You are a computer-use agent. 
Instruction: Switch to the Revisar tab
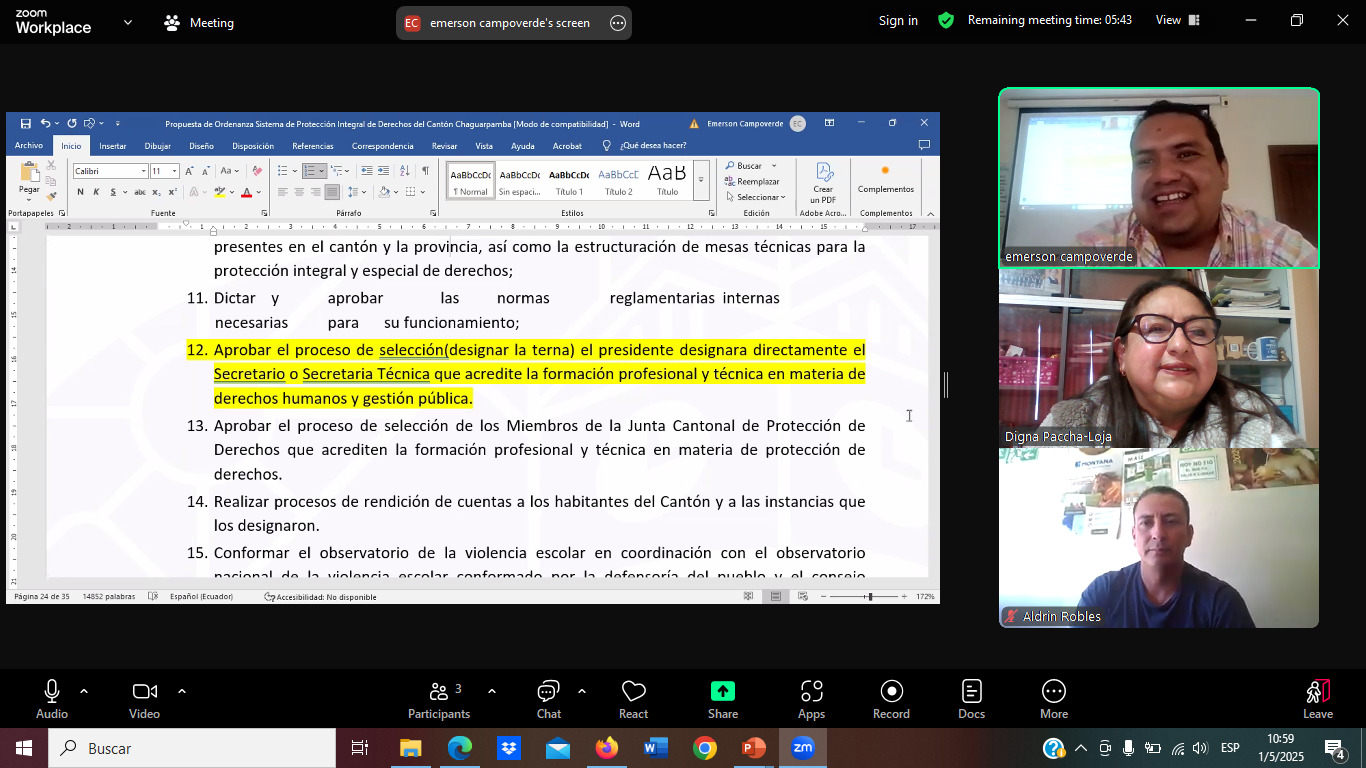[x=445, y=146]
